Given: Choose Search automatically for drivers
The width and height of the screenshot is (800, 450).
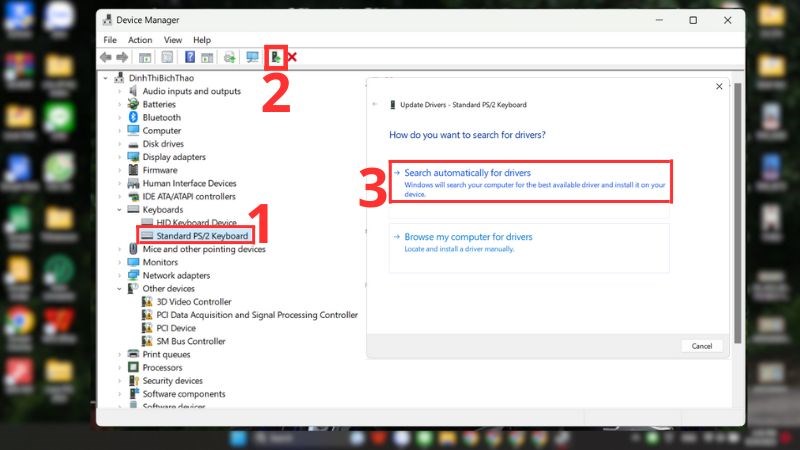Looking at the screenshot, I should pyautogui.click(x=530, y=182).
